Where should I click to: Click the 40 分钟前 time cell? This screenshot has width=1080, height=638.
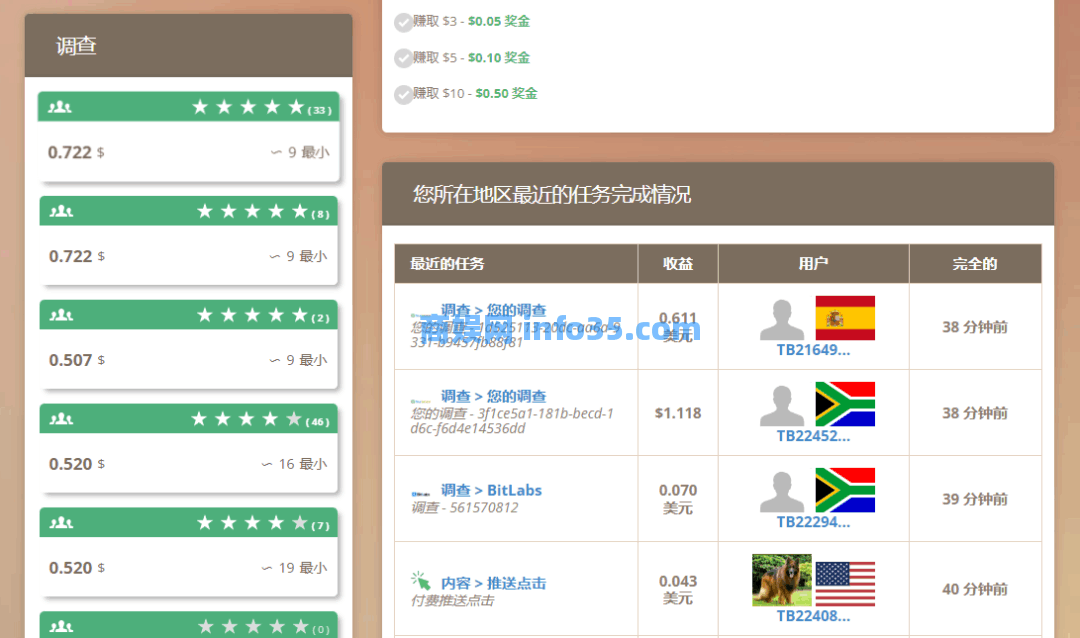[975, 589]
